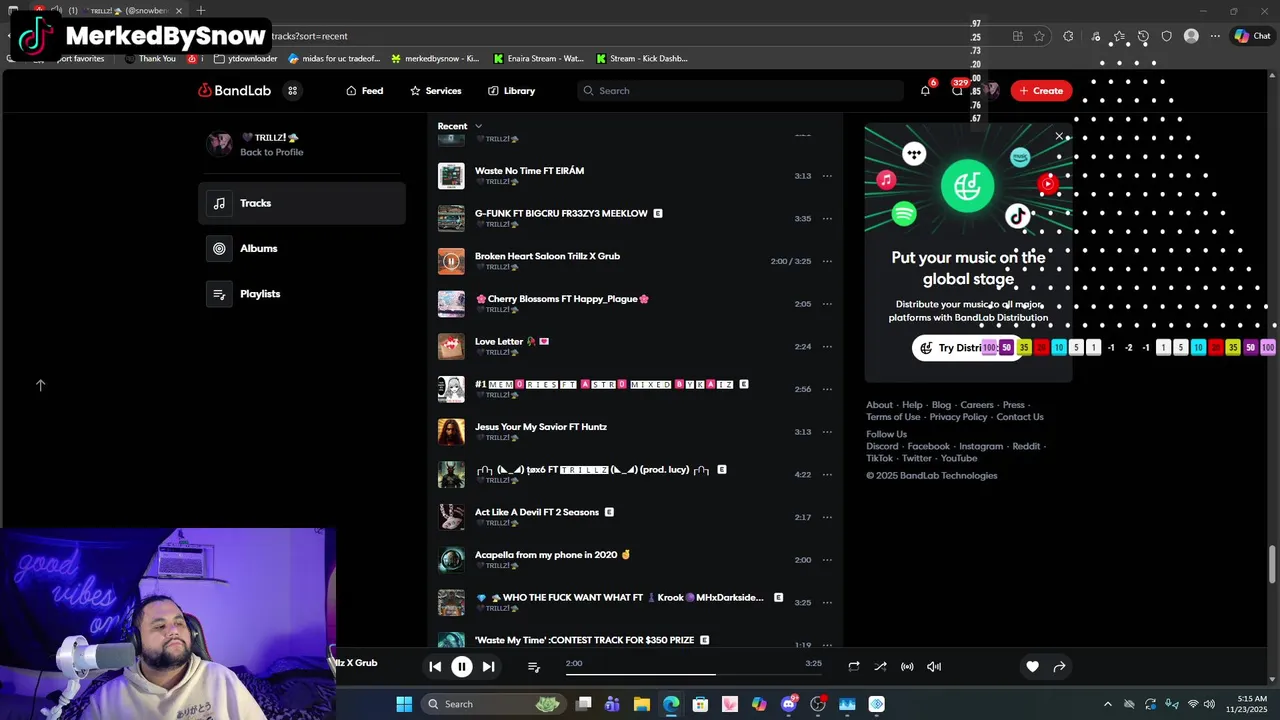Pause playback in bottom player
The width and height of the screenshot is (1280, 720).
[462, 667]
